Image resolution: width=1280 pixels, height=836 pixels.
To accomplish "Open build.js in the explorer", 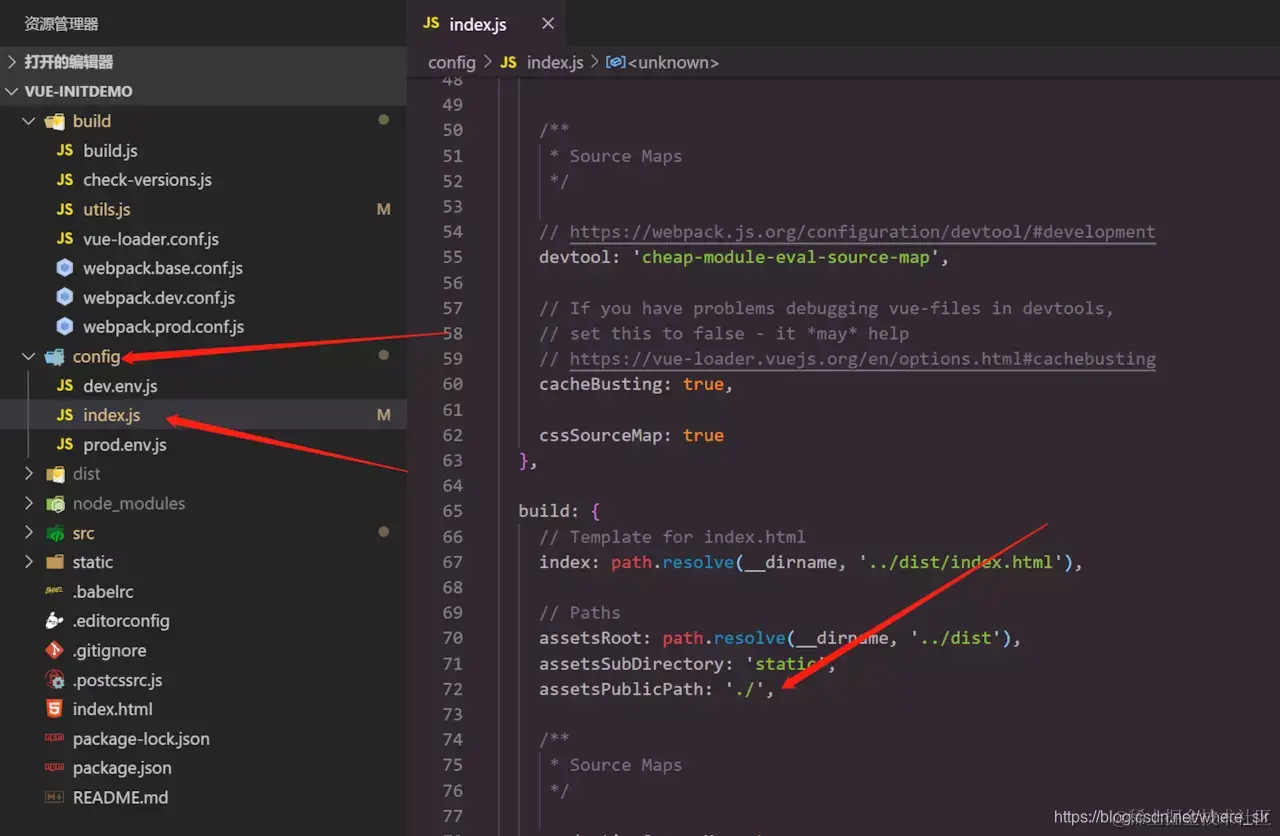I will point(111,151).
